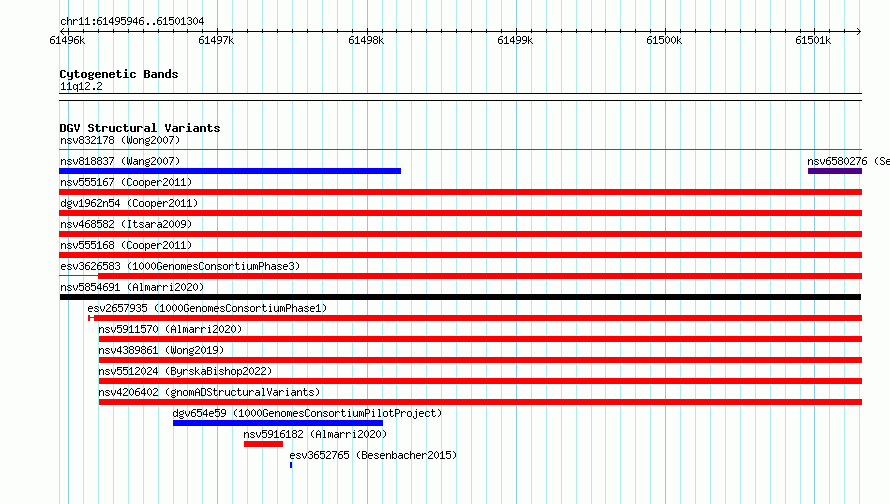Open dgv654e59 (1000GenomesConsortiumPilotProject) label
The width and height of the screenshot is (890, 504).
[x=307, y=413]
